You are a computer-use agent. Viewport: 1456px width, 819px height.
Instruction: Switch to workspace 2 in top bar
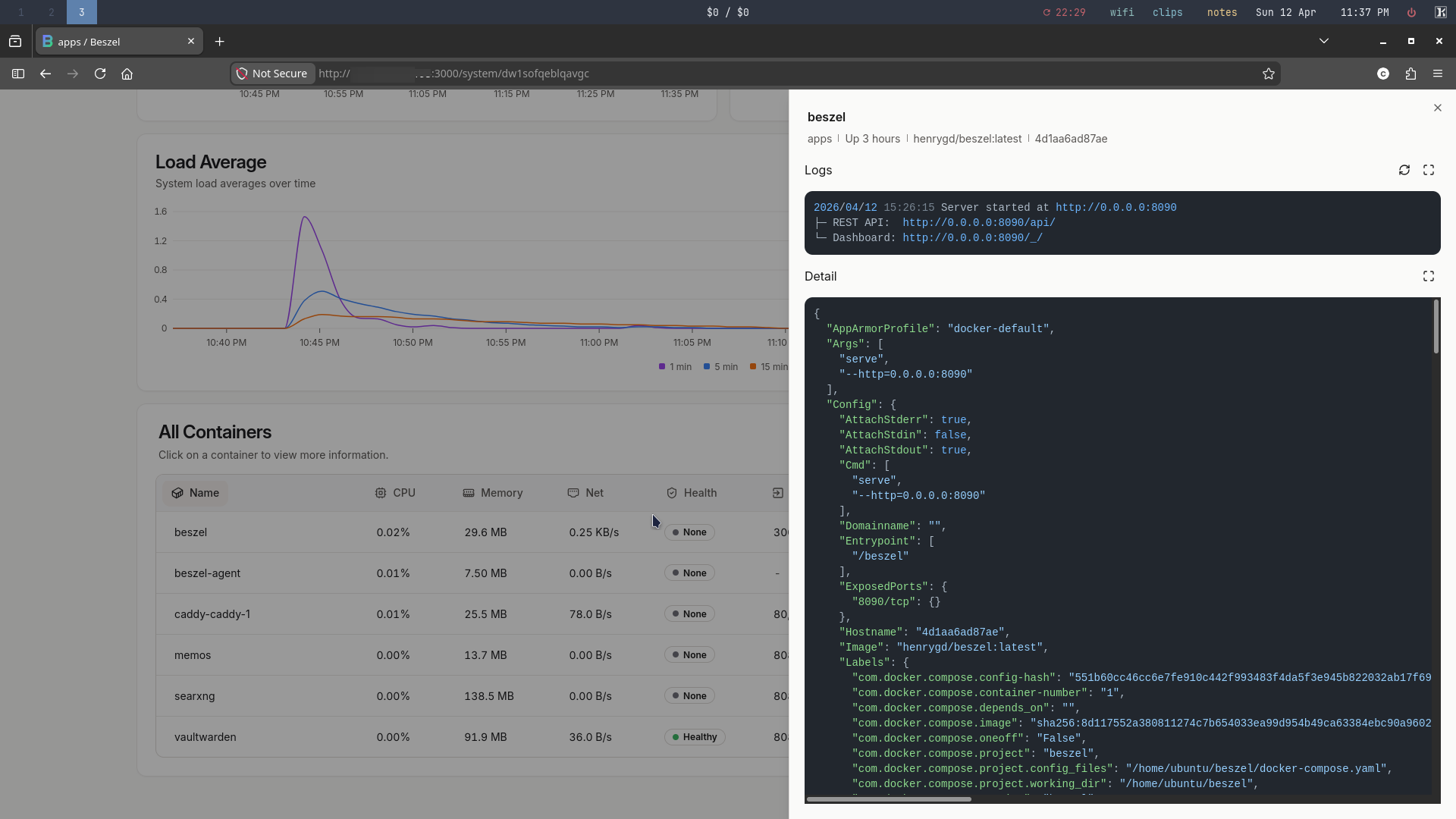[52, 12]
